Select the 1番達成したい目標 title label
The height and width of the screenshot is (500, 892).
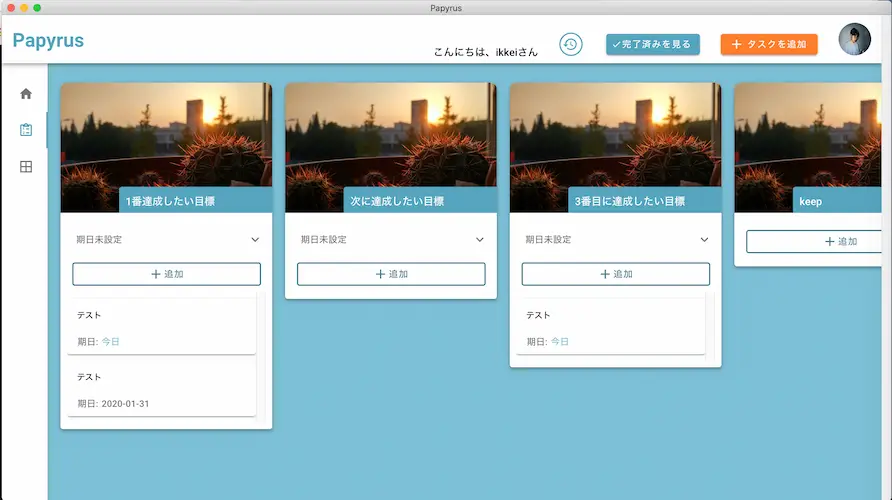[x=170, y=201]
